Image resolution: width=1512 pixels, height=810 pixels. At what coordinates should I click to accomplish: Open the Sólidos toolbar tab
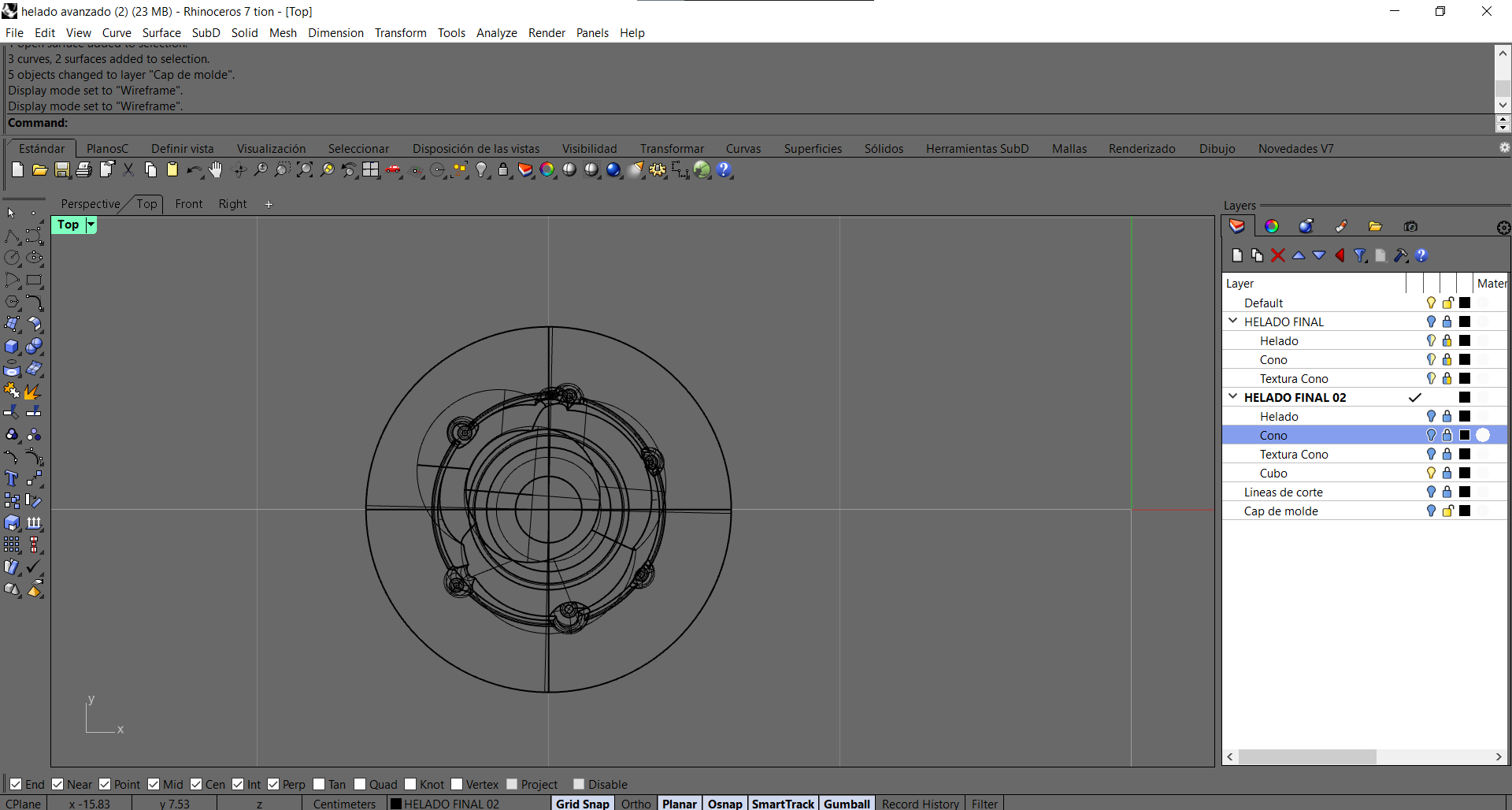point(884,149)
